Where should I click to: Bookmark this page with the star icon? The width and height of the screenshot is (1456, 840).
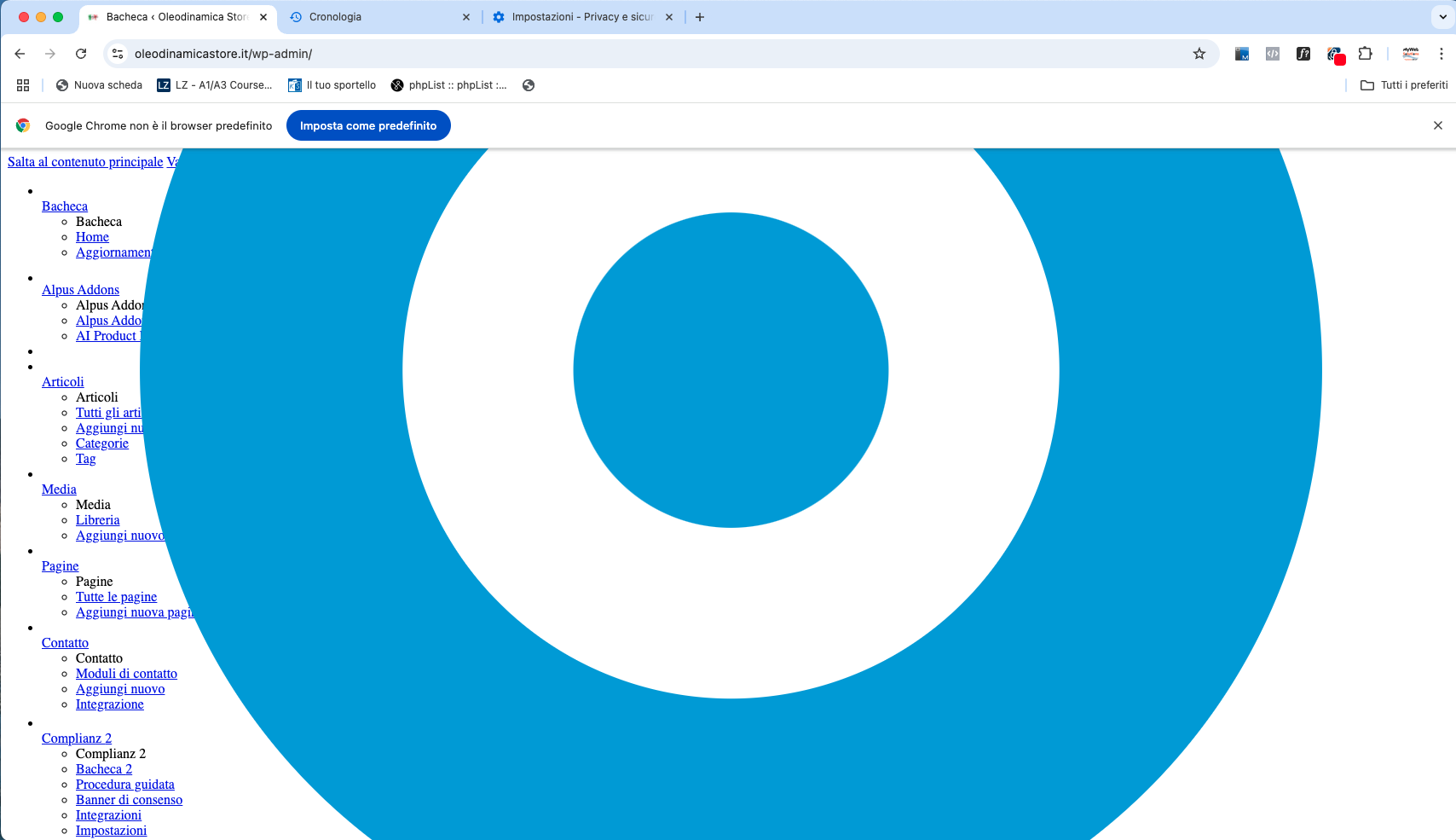1199,54
